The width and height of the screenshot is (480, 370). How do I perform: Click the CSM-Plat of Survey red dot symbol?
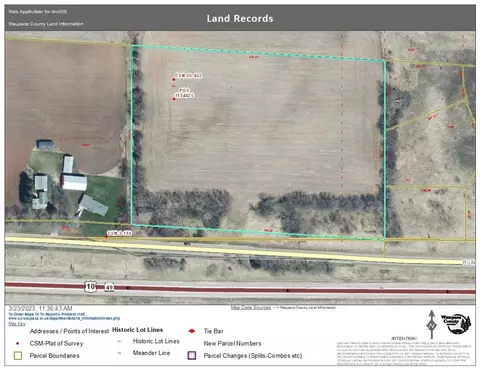(x=18, y=343)
